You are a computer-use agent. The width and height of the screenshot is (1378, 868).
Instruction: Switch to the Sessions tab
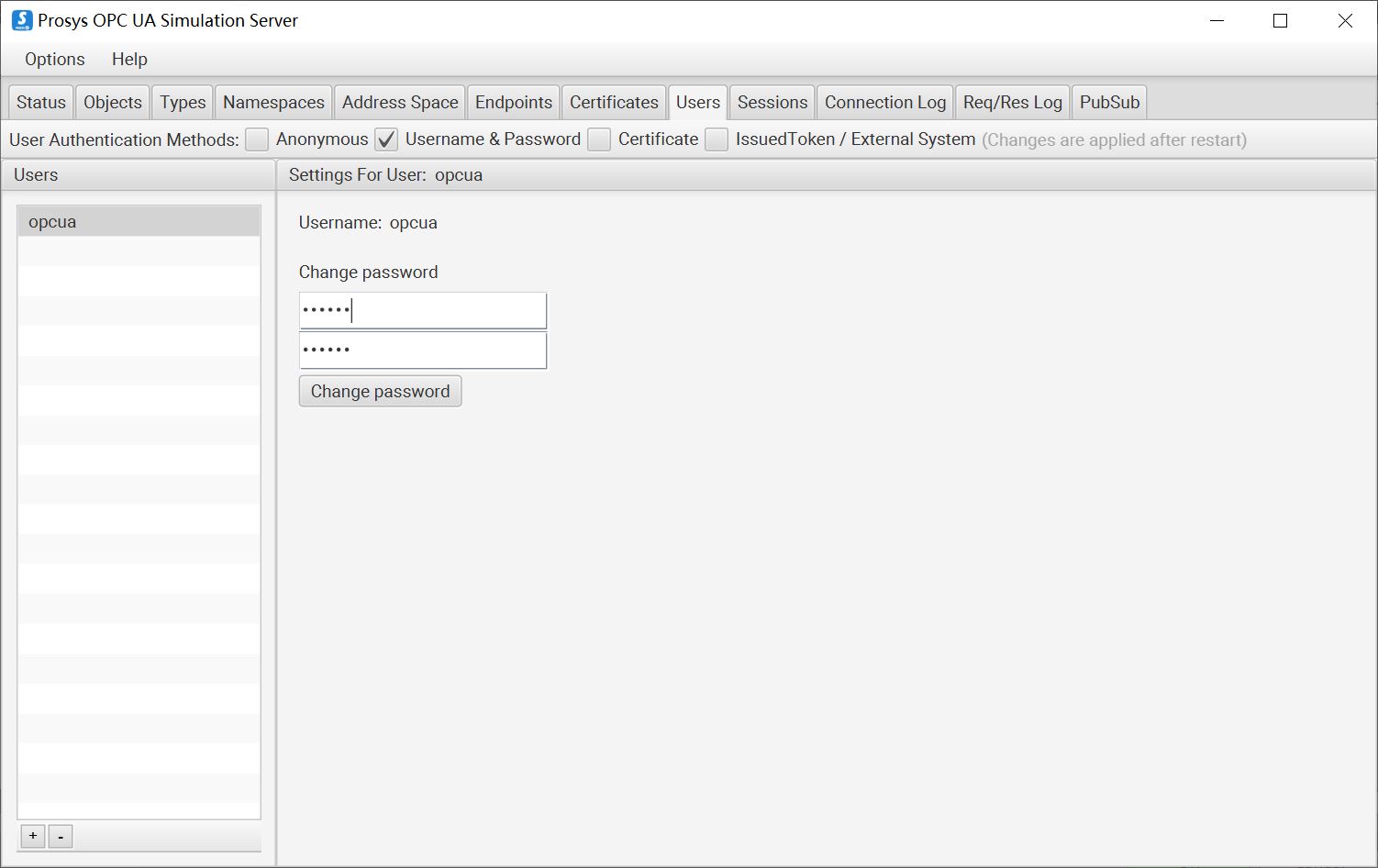[x=771, y=102]
